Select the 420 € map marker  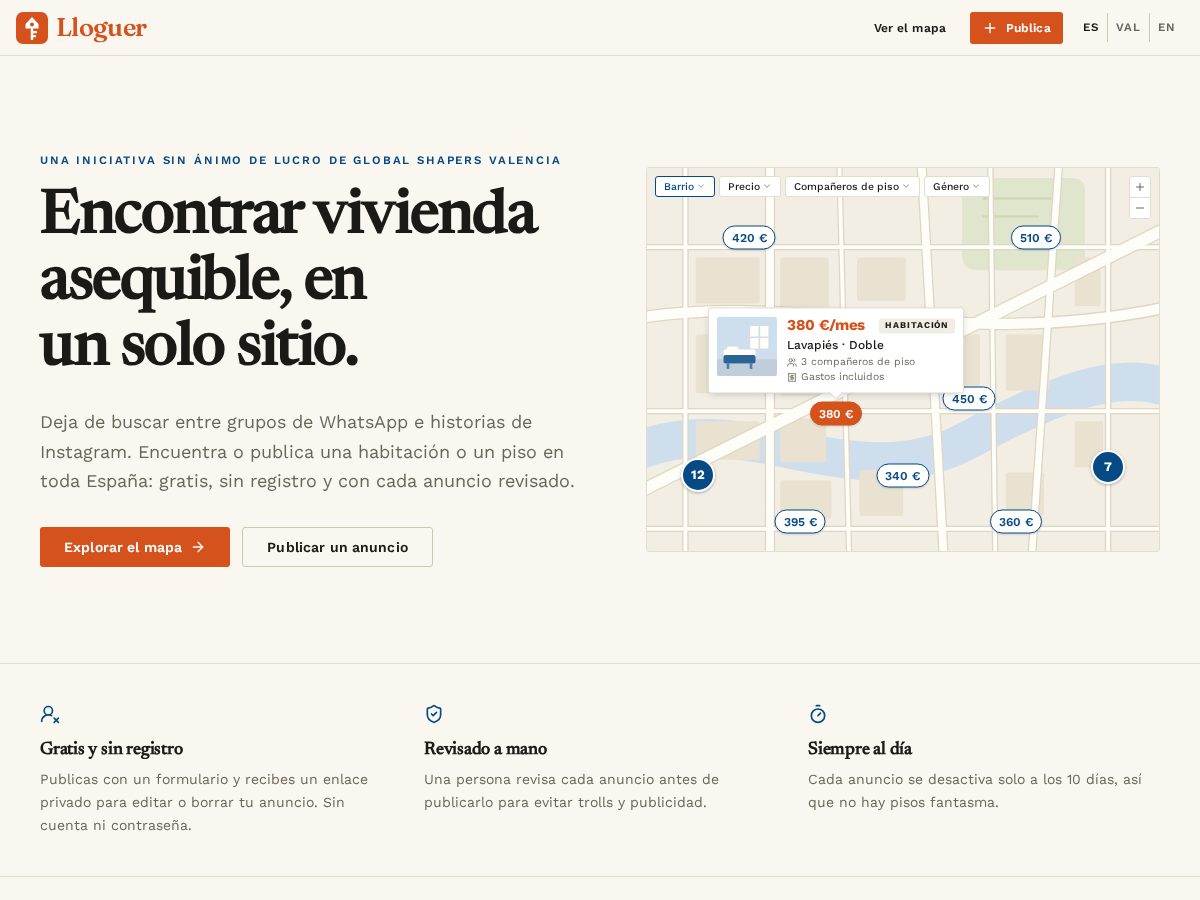pos(749,238)
